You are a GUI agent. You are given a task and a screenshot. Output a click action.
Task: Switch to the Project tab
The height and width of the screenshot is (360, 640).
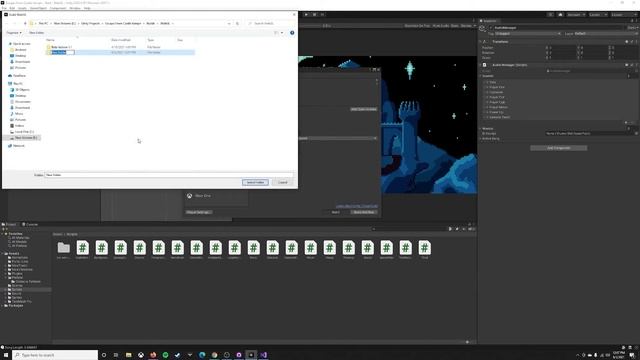(x=9, y=224)
